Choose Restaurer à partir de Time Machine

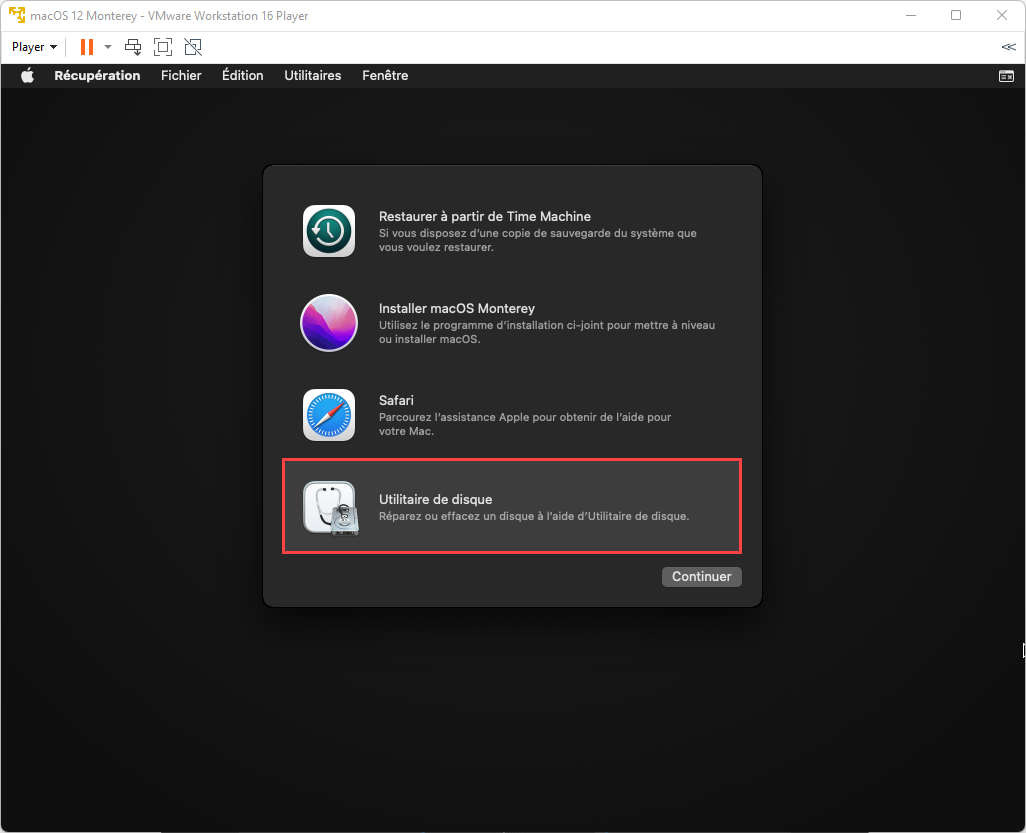(484, 216)
